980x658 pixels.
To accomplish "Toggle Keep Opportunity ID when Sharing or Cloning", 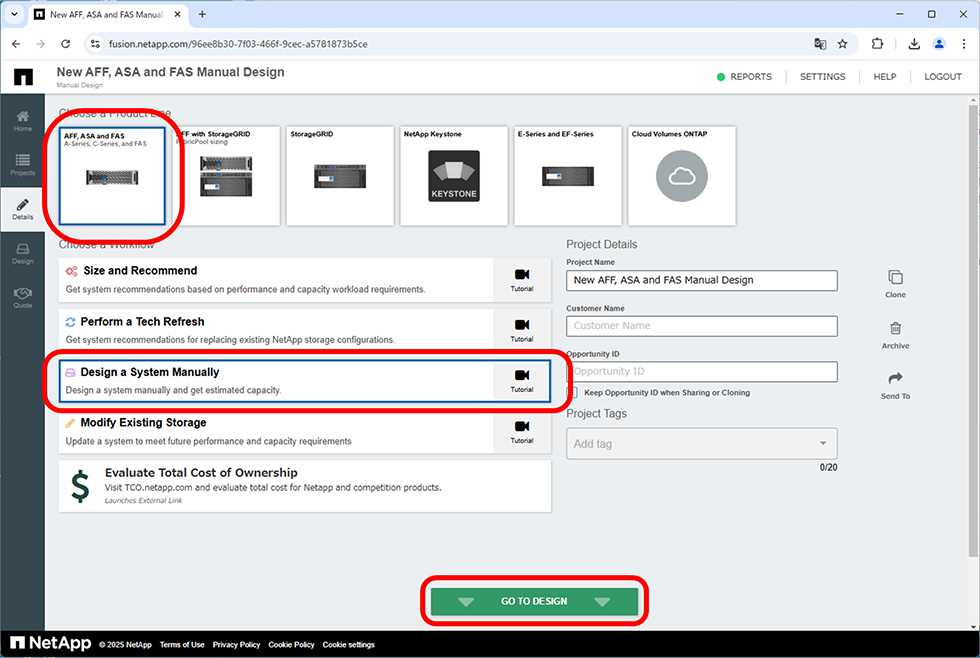I will [572, 392].
